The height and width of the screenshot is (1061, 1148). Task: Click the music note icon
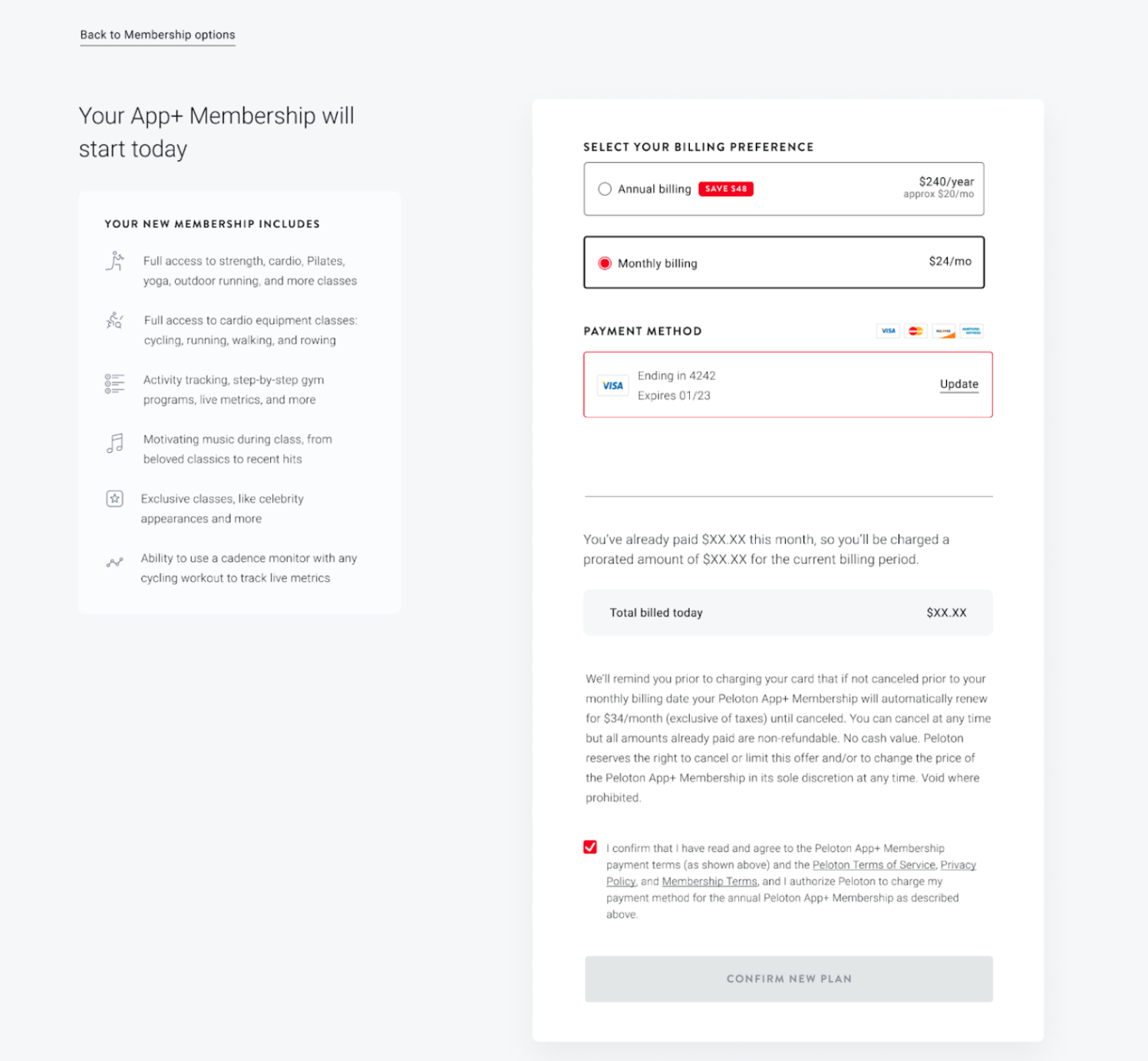(x=115, y=443)
